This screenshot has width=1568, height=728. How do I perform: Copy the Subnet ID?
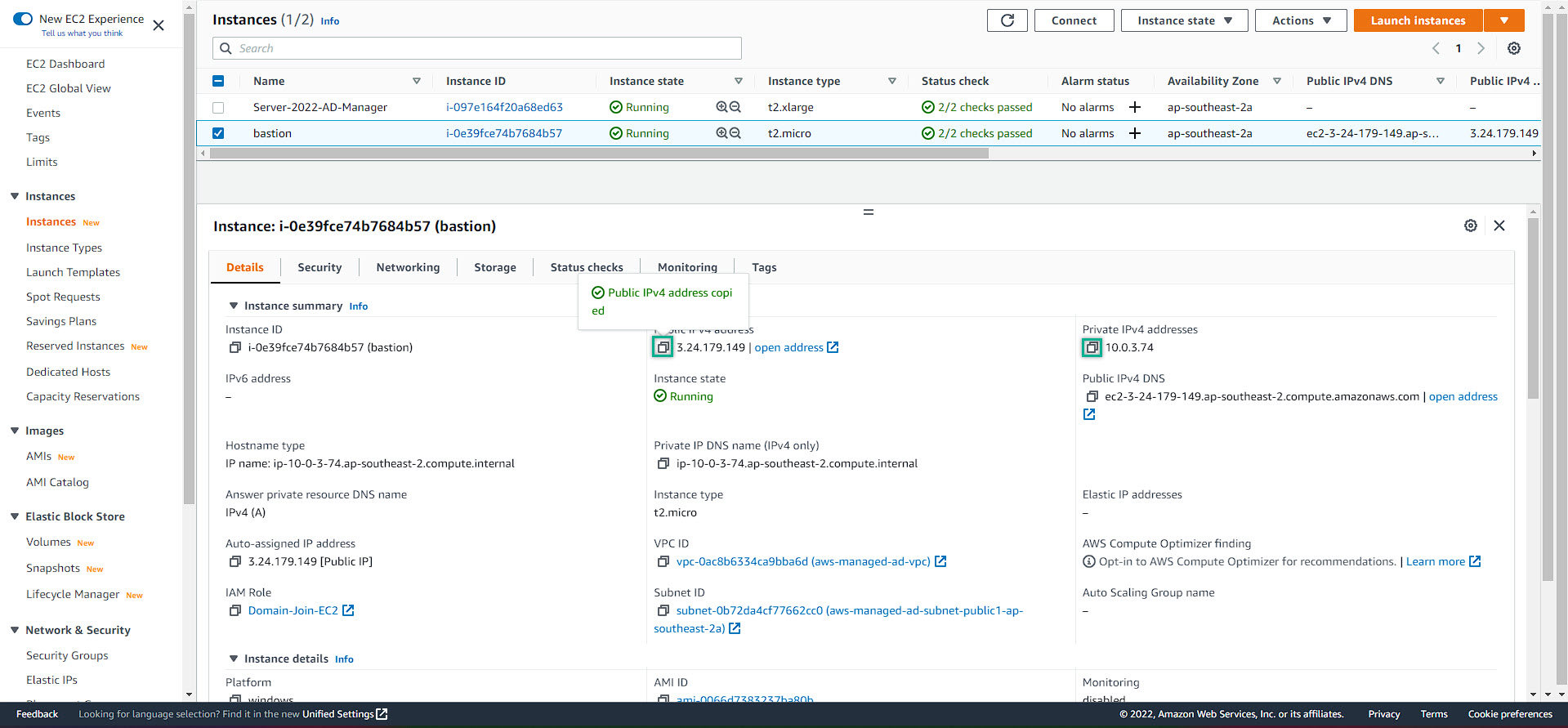tap(663, 610)
